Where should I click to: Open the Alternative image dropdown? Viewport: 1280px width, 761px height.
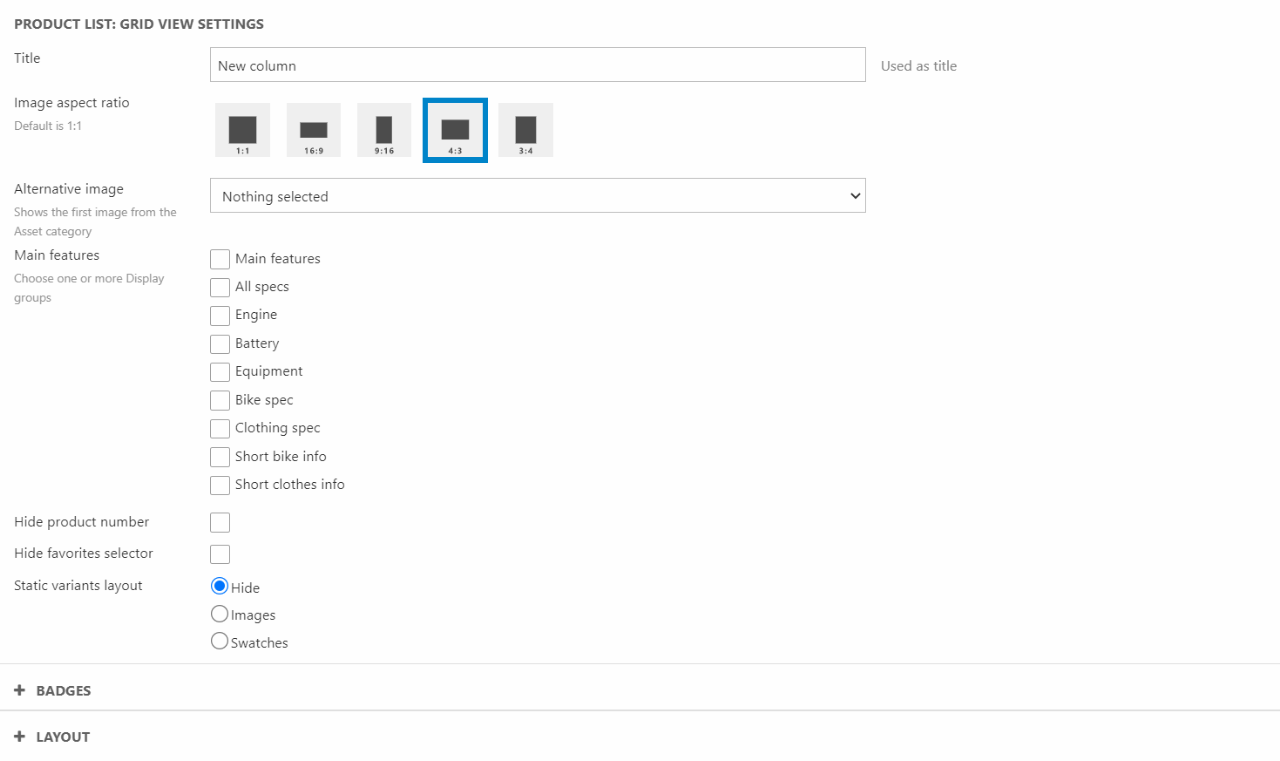click(x=537, y=196)
